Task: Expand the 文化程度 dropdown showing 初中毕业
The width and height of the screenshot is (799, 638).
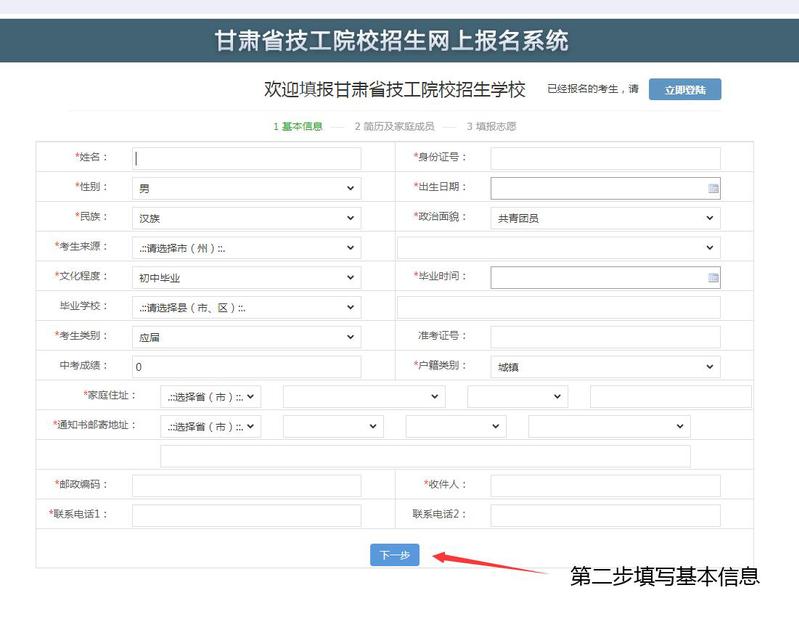Action: pos(246,278)
